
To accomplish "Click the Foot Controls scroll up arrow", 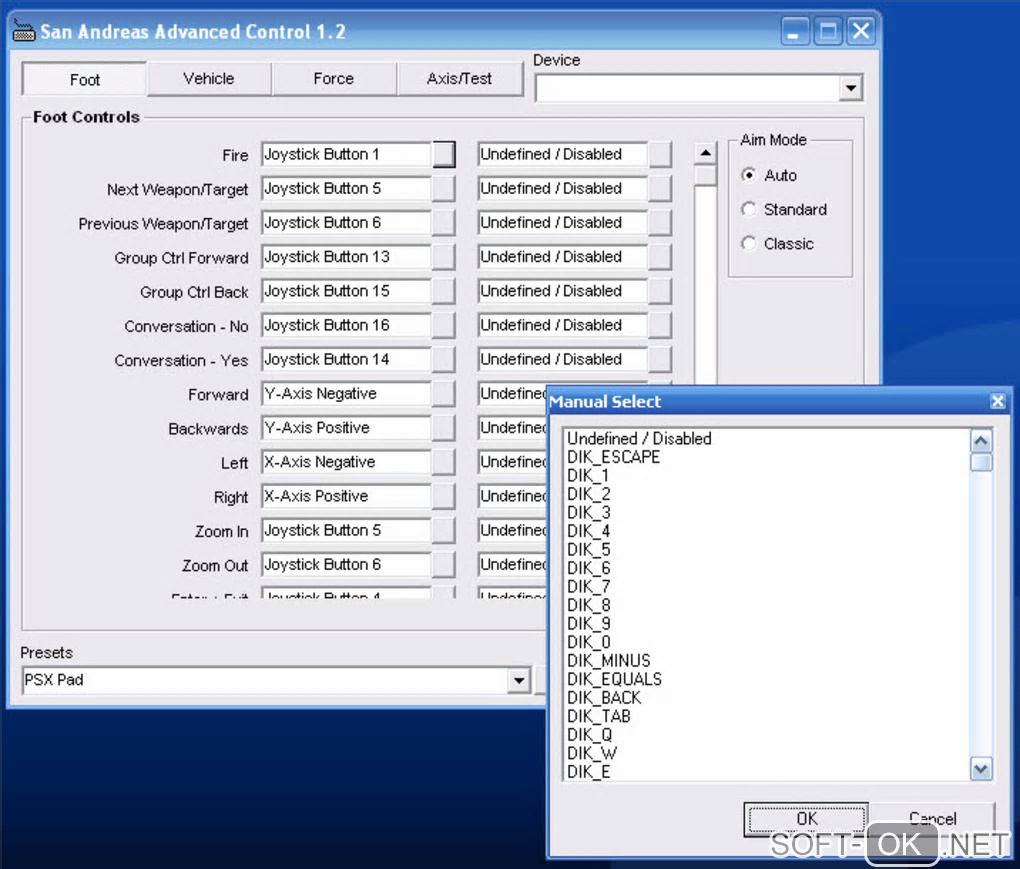I will coord(705,154).
